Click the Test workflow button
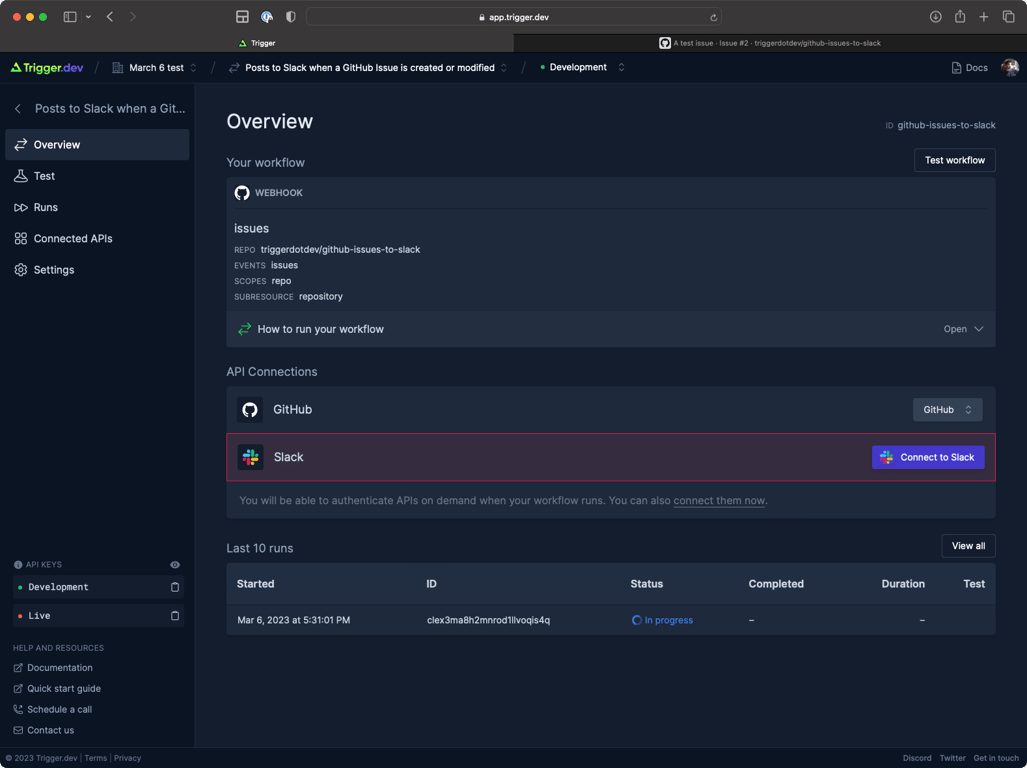Screen dimensions: 1027x768 (x=954, y=160)
